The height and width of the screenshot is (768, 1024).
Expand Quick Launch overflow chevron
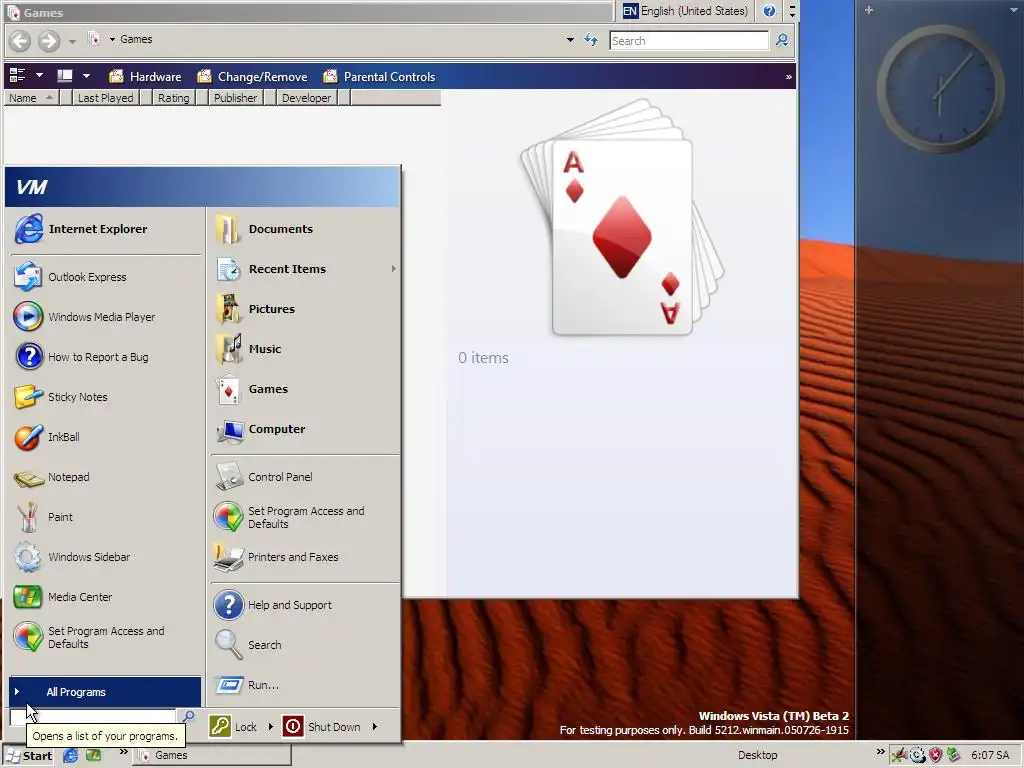point(123,752)
